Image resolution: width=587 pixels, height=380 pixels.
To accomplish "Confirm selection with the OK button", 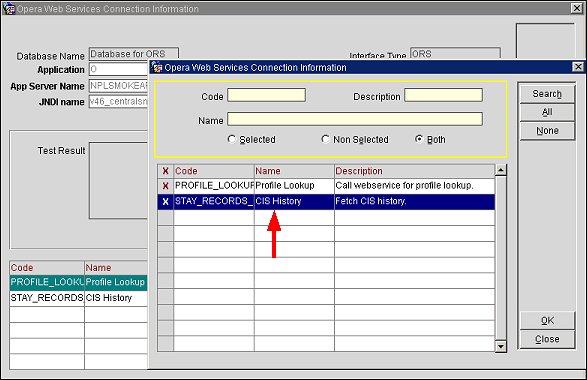I will point(547,320).
